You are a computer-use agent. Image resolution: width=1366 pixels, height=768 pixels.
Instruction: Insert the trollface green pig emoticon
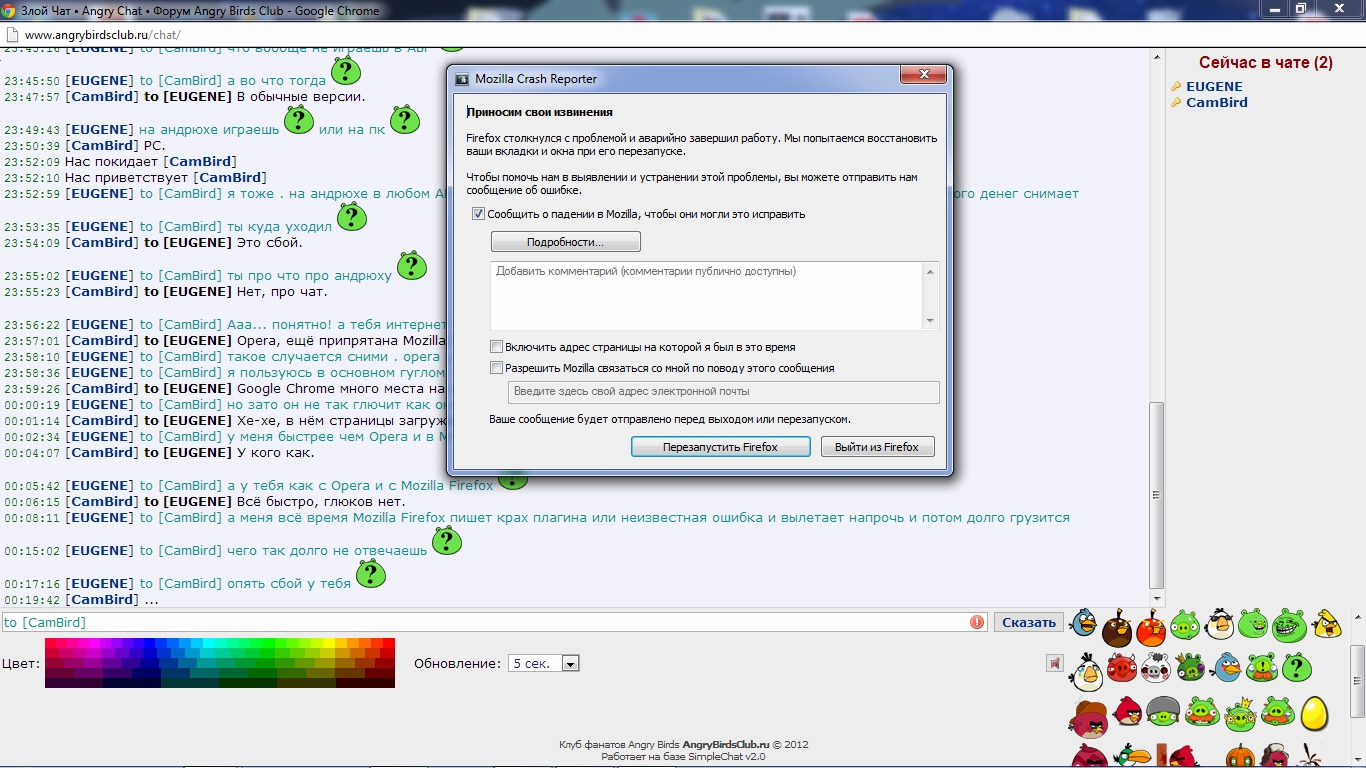(x=1289, y=626)
